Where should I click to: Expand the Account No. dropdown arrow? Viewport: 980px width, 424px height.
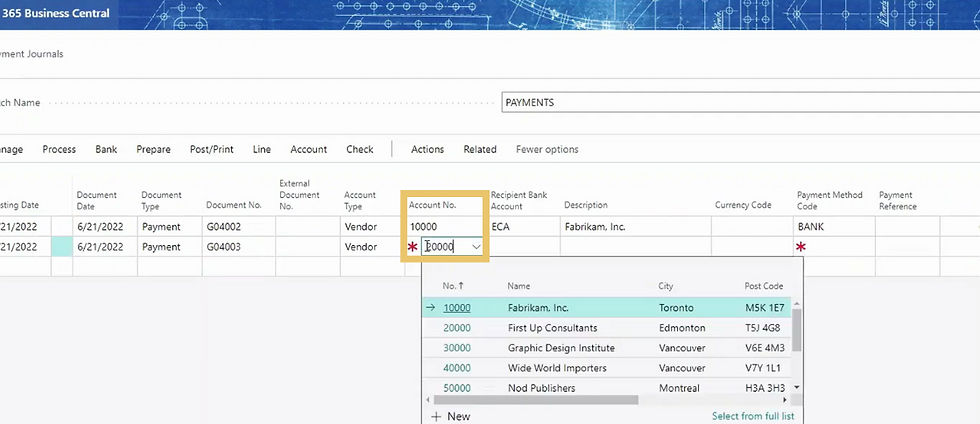pyautogui.click(x=476, y=247)
